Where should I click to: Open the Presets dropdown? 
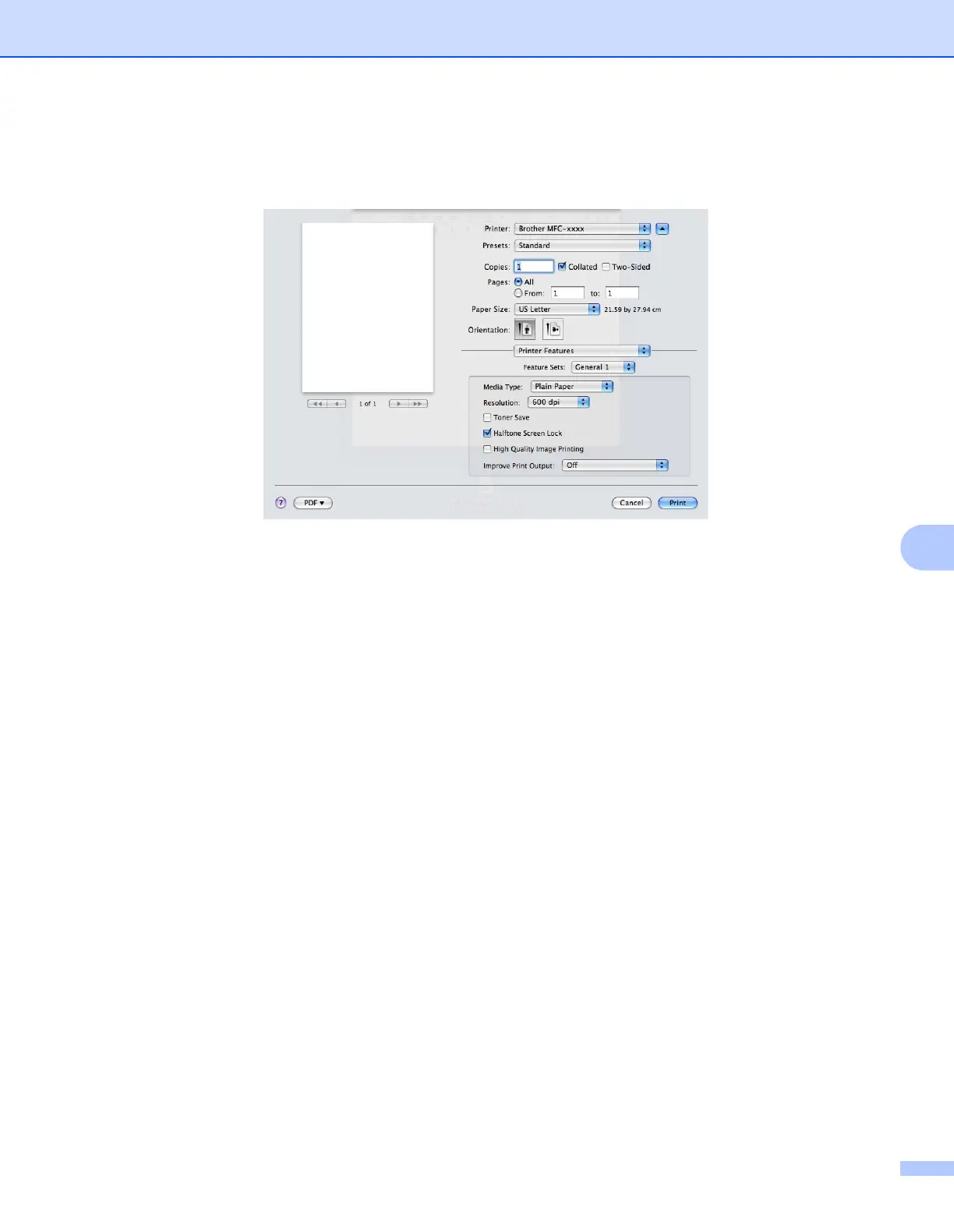pyautogui.click(x=582, y=245)
